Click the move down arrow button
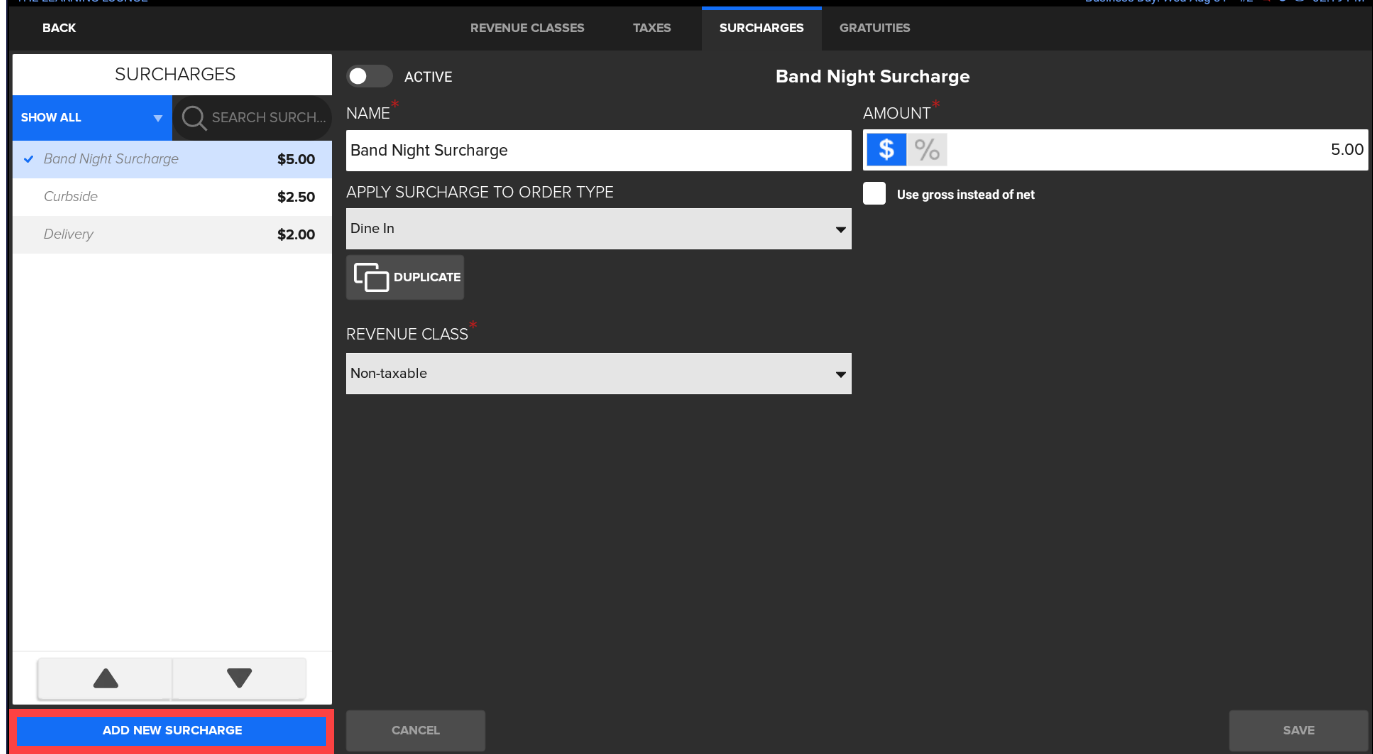This screenshot has height=754, width=1373. (x=239, y=678)
